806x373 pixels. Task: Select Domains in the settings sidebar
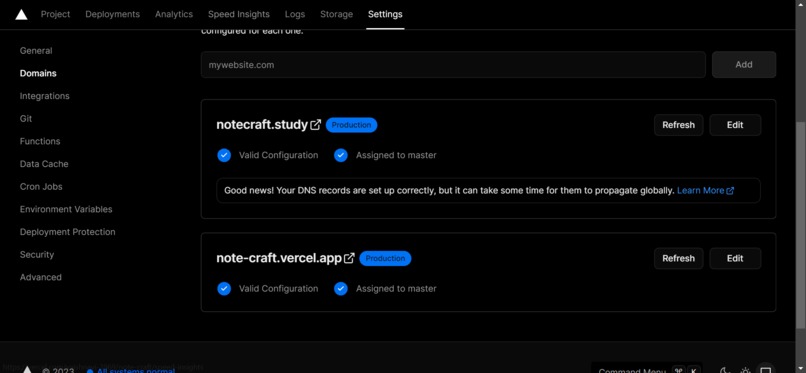click(x=38, y=73)
